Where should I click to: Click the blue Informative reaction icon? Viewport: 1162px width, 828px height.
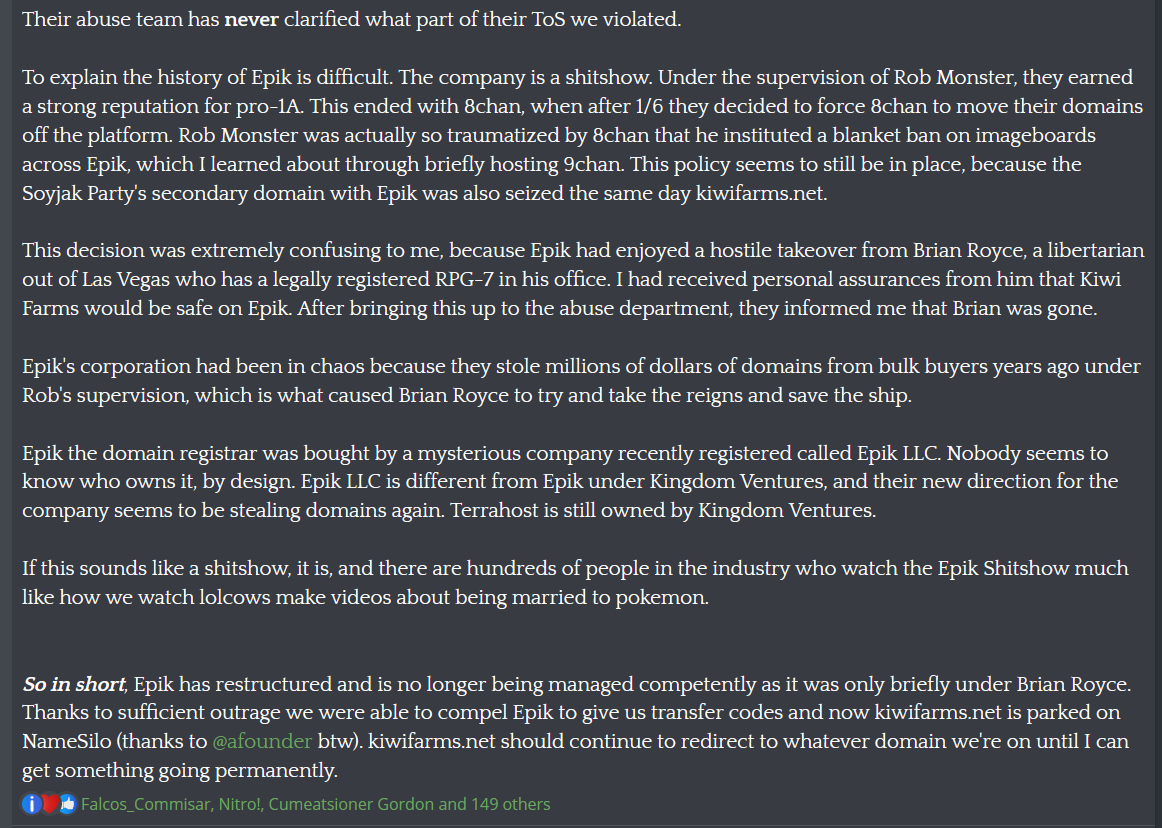click(x=32, y=804)
